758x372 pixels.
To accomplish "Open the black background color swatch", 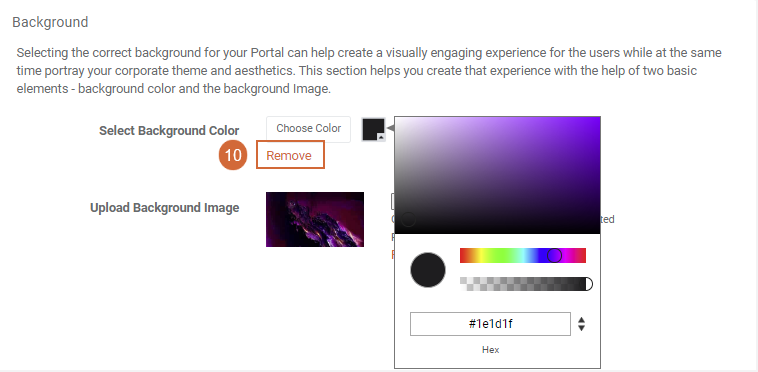I will coord(373,129).
